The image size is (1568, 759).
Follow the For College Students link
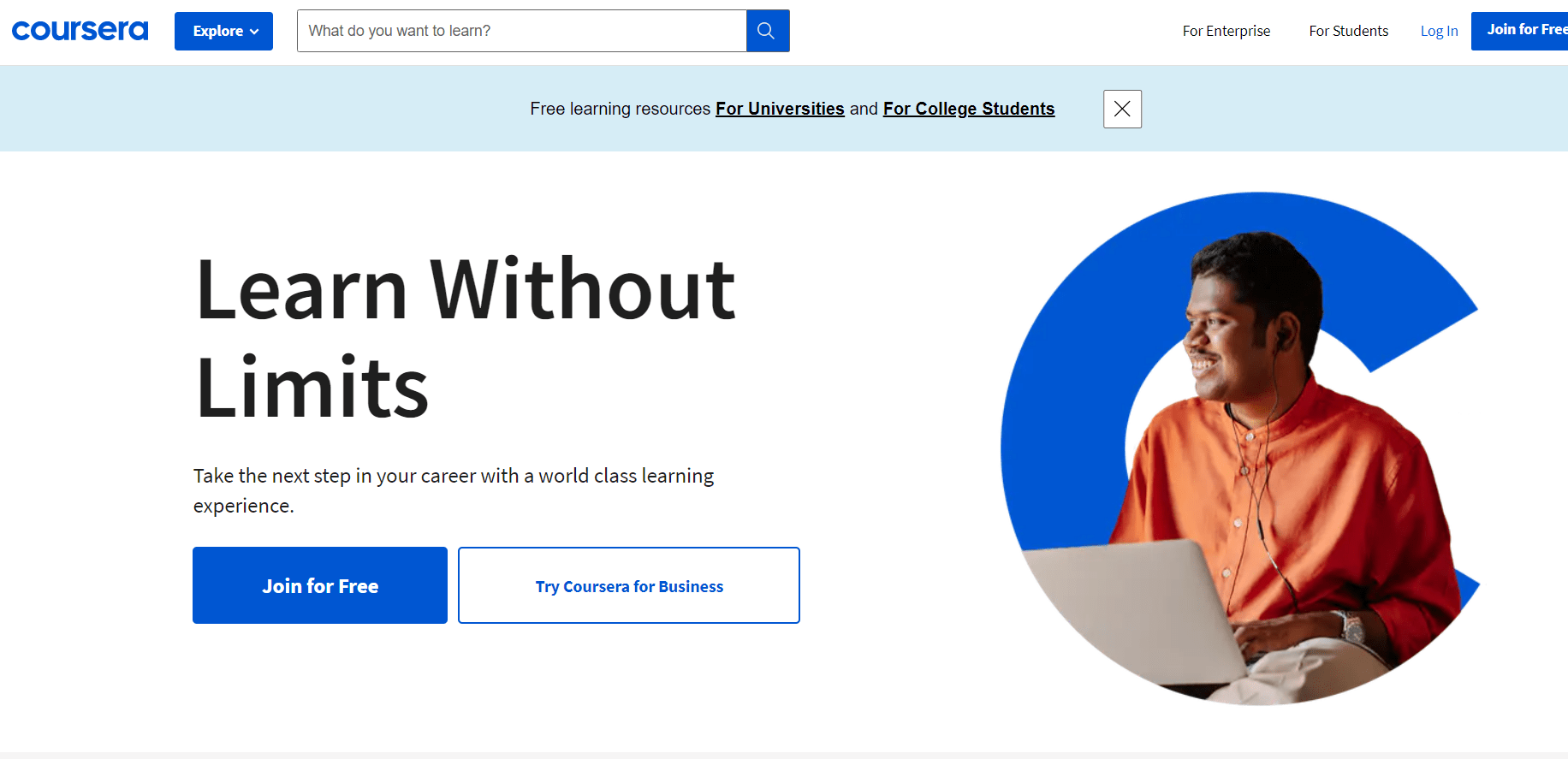968,109
